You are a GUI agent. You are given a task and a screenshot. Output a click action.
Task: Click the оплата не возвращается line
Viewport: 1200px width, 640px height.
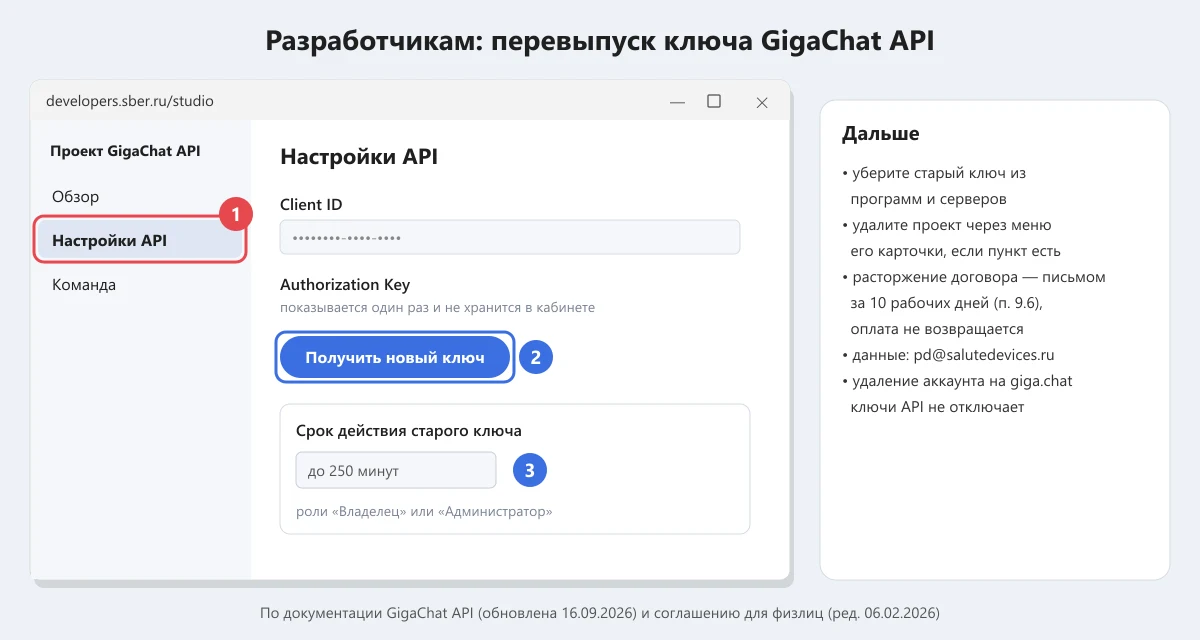click(x=937, y=329)
